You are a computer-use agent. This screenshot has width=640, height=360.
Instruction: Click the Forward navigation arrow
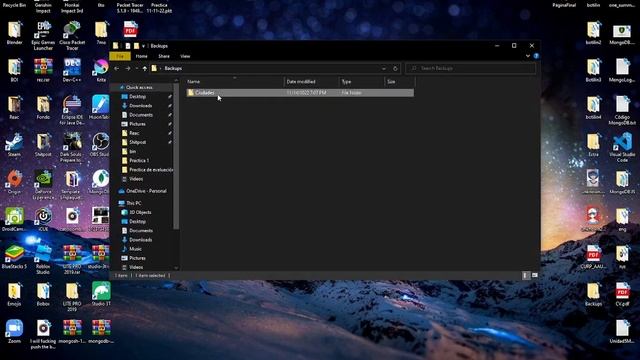[x=128, y=69]
